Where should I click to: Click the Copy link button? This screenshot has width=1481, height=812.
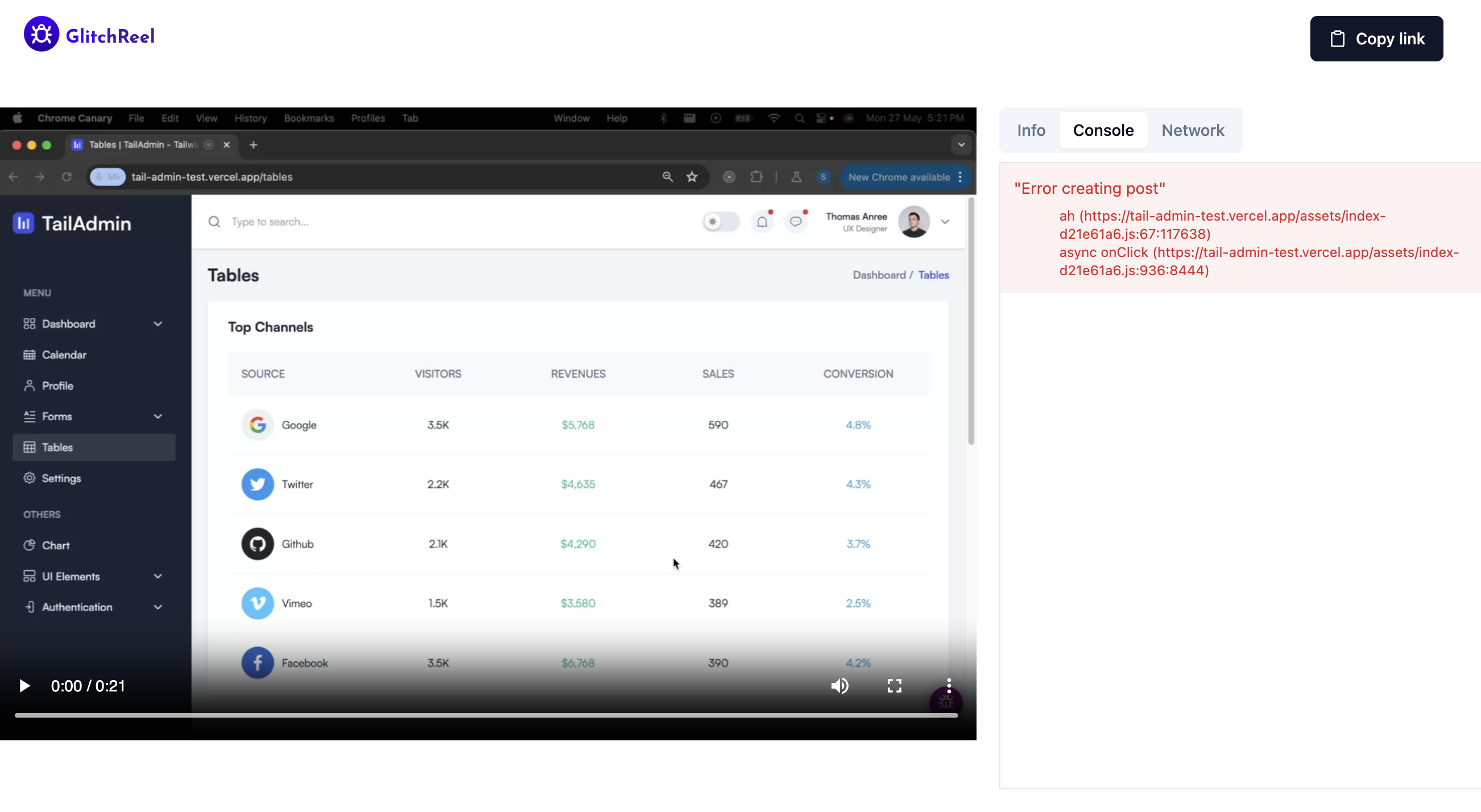point(1376,39)
